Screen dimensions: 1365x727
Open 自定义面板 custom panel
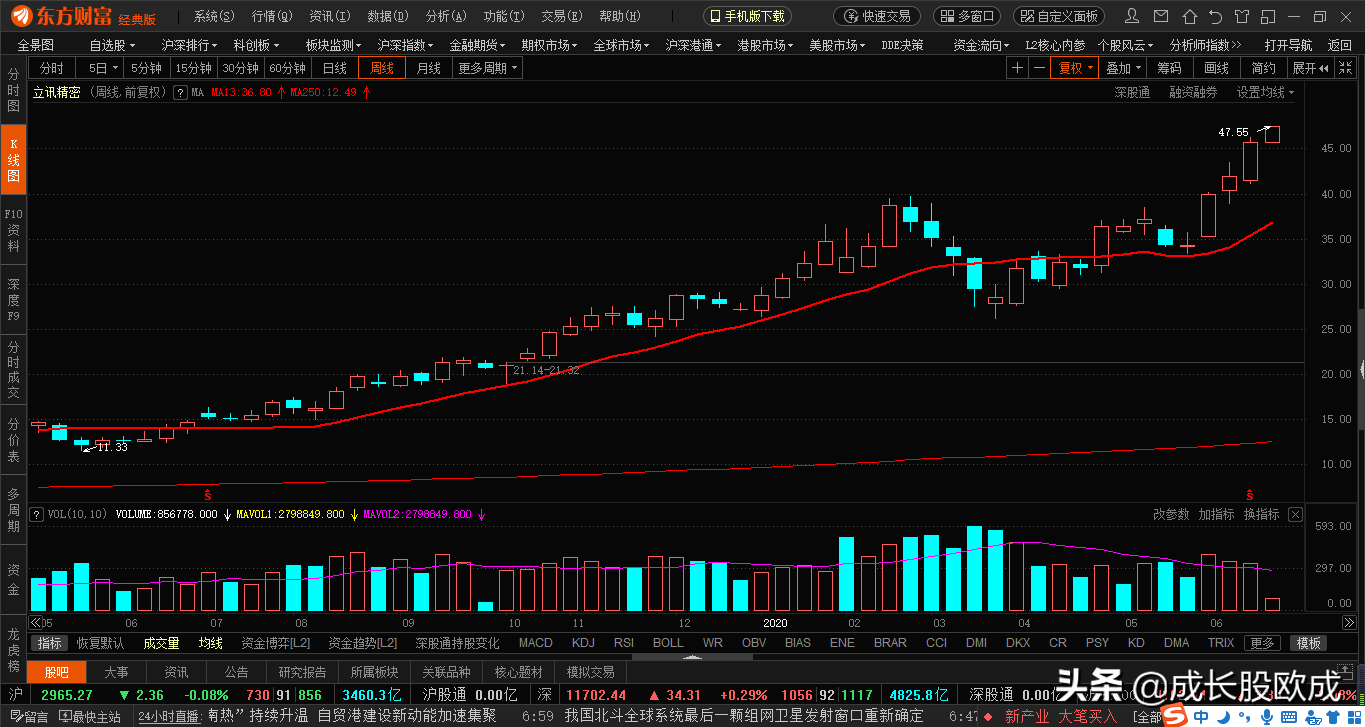pos(1060,16)
